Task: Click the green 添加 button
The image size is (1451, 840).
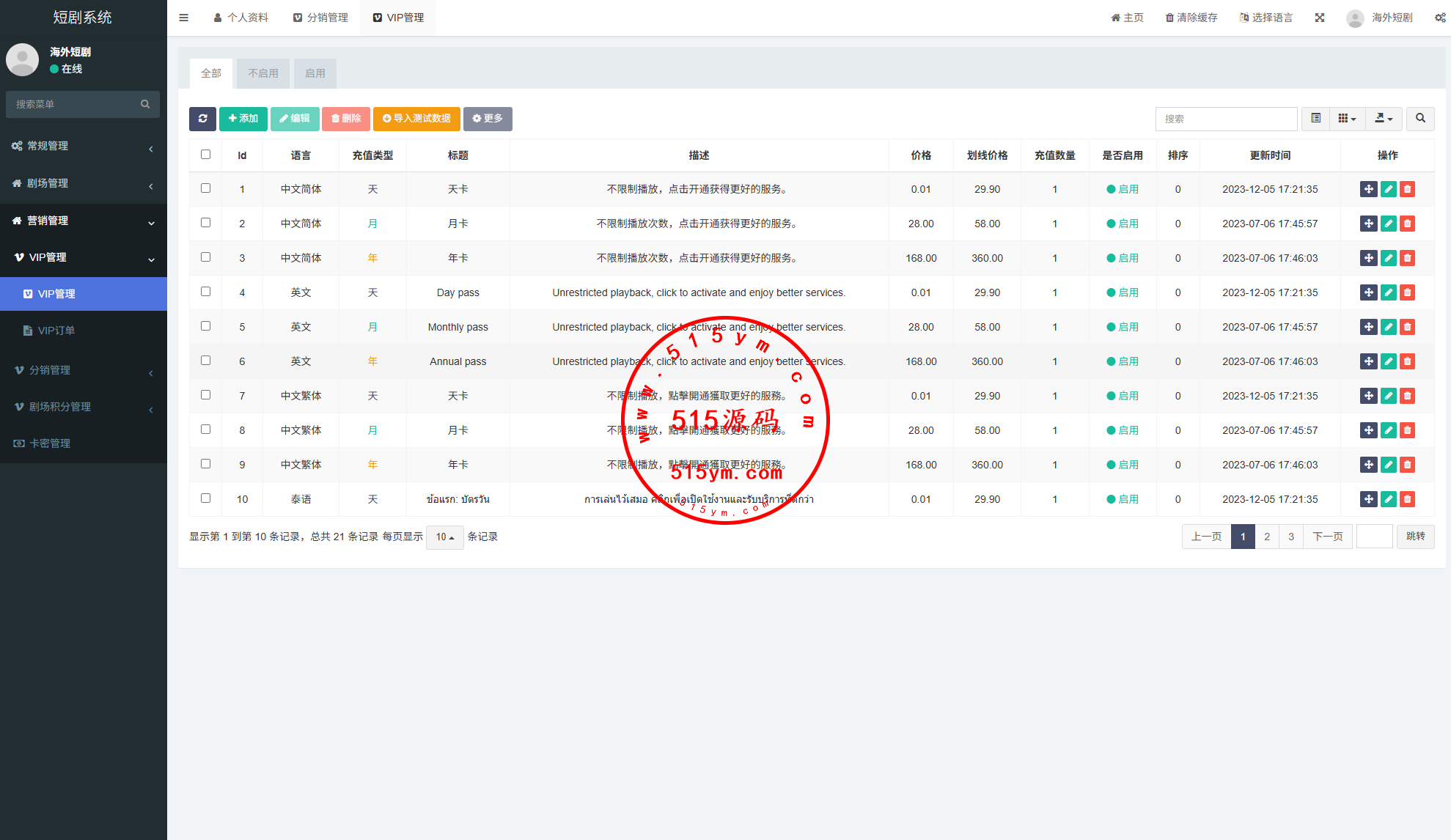Action: [x=243, y=119]
